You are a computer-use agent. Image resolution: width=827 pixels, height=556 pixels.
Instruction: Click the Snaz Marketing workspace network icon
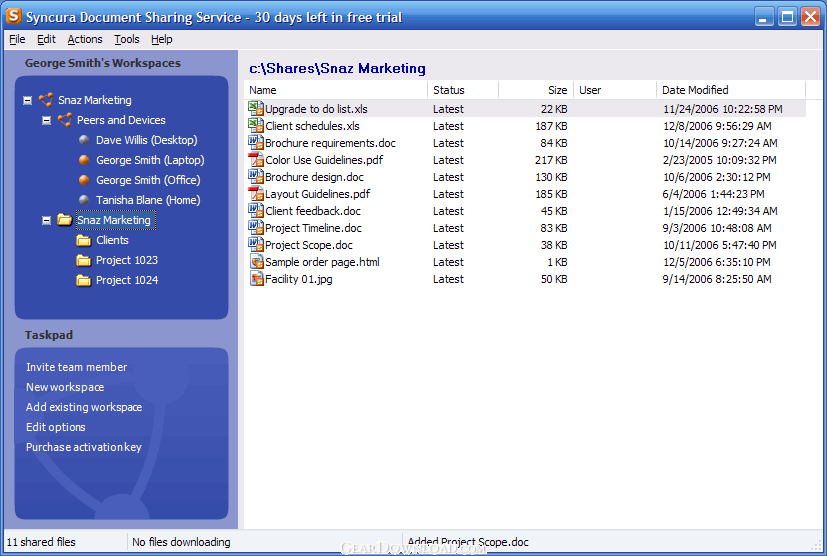pyautogui.click(x=46, y=100)
